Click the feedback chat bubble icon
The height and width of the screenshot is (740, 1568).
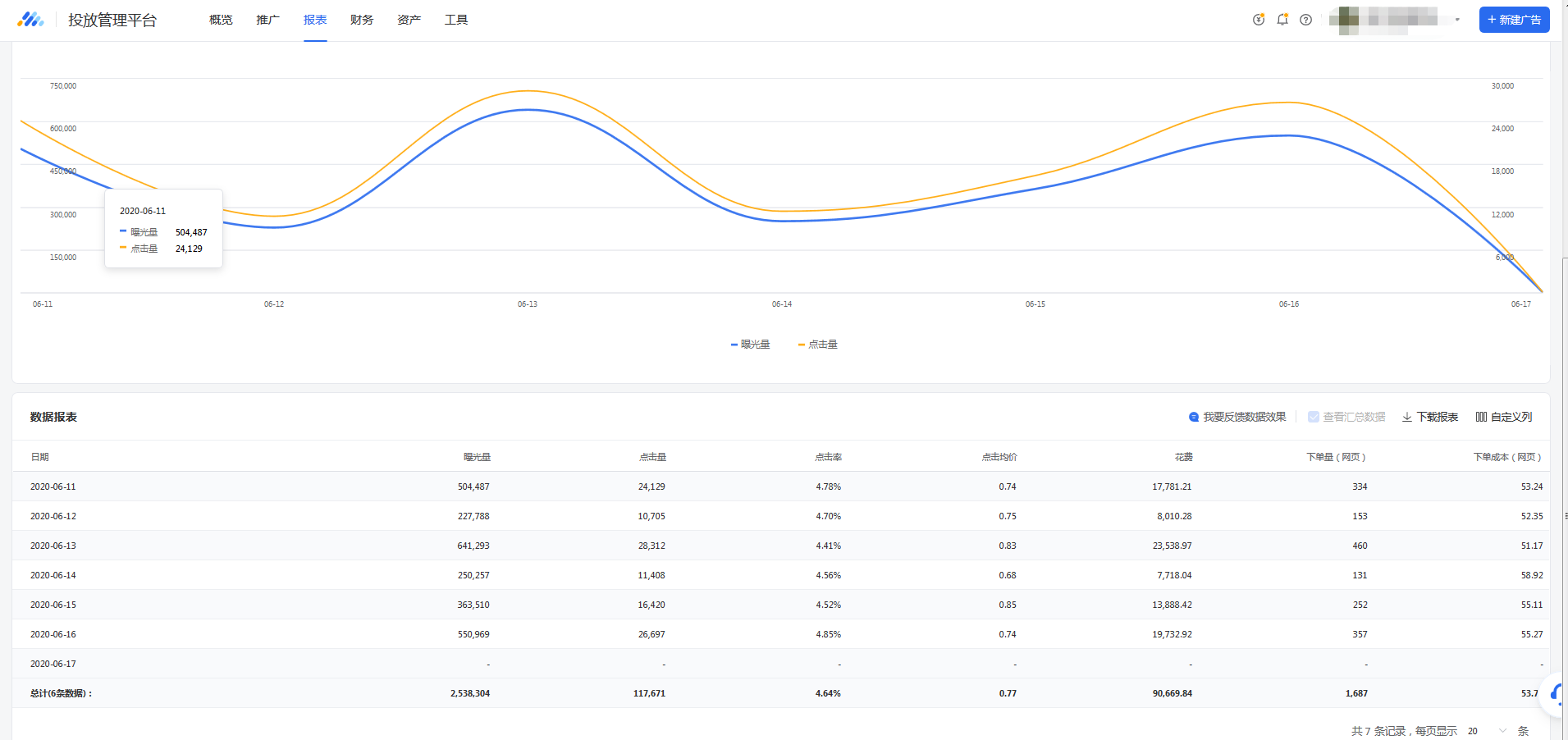point(1194,417)
